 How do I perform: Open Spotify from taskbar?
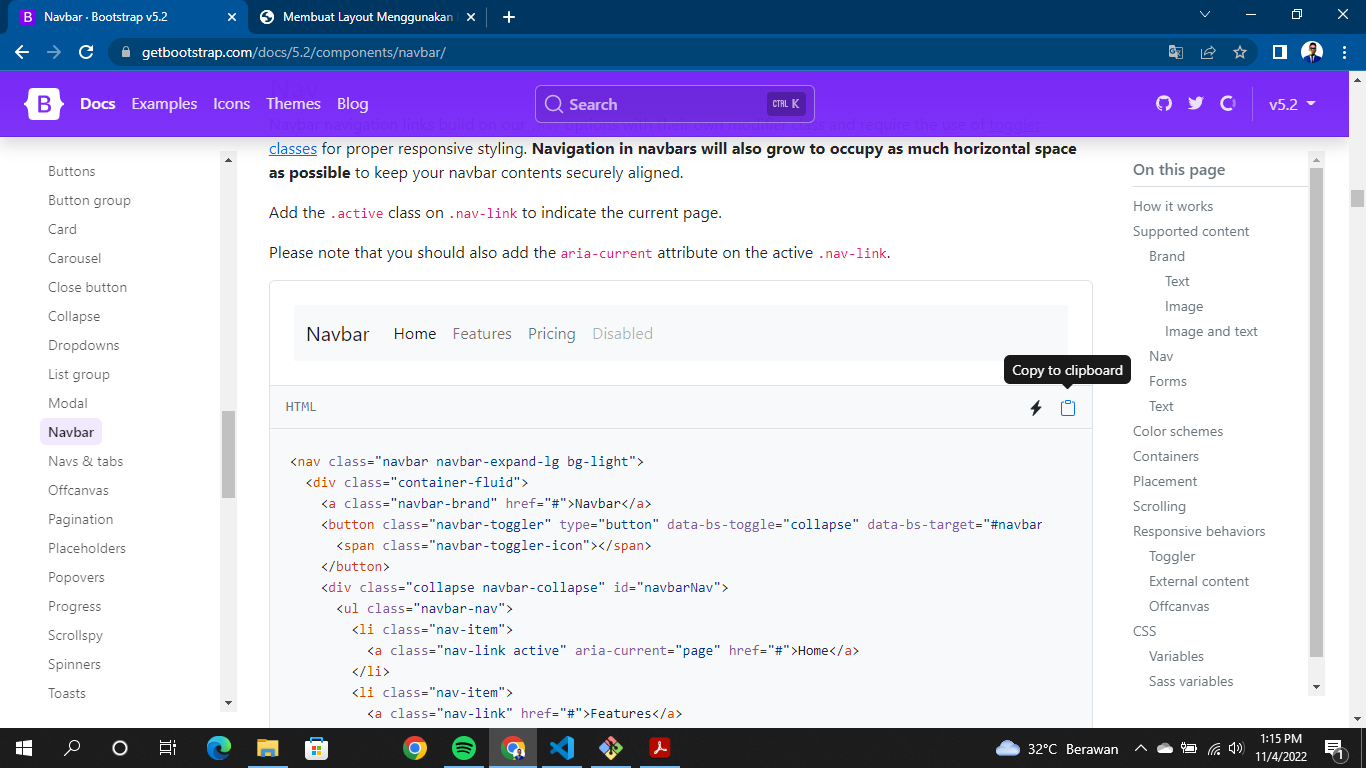tap(464, 748)
